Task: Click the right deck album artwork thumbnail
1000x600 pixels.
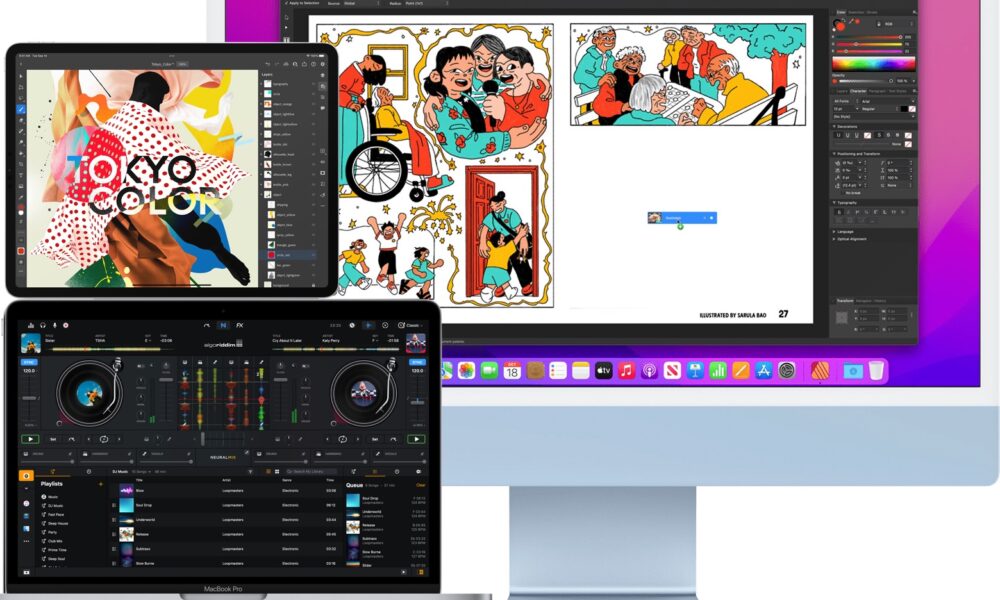Action: tap(416, 343)
